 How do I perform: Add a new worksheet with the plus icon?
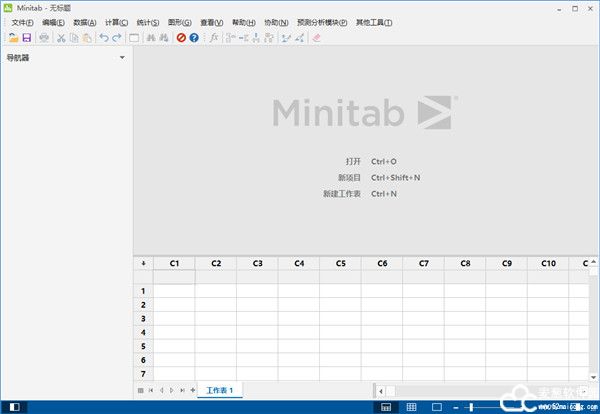point(193,390)
